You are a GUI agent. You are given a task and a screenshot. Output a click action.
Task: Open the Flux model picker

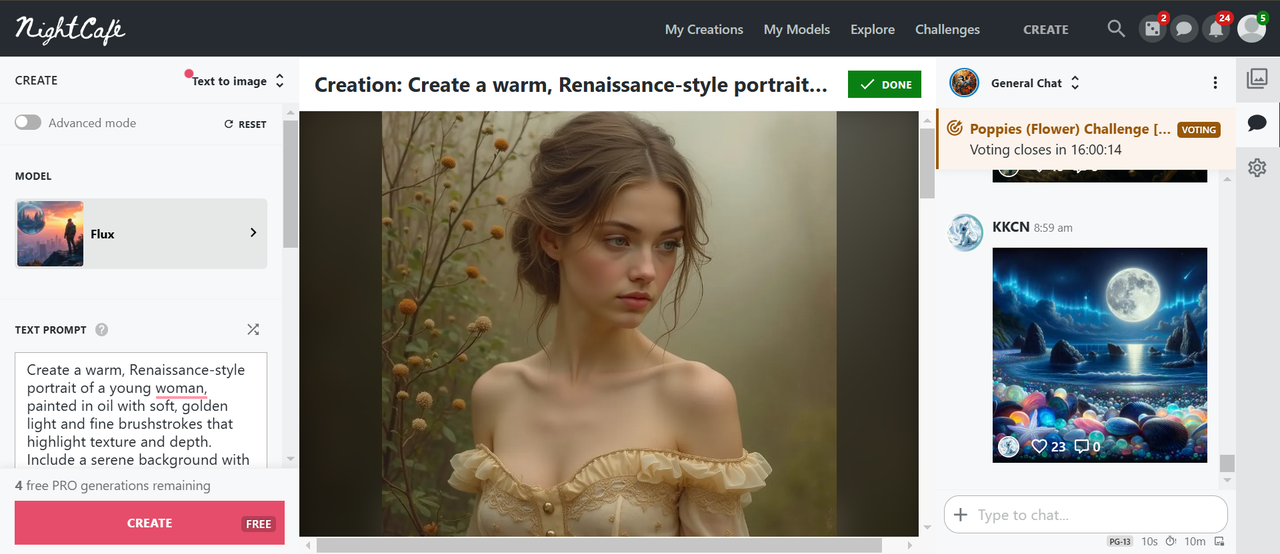pos(141,233)
